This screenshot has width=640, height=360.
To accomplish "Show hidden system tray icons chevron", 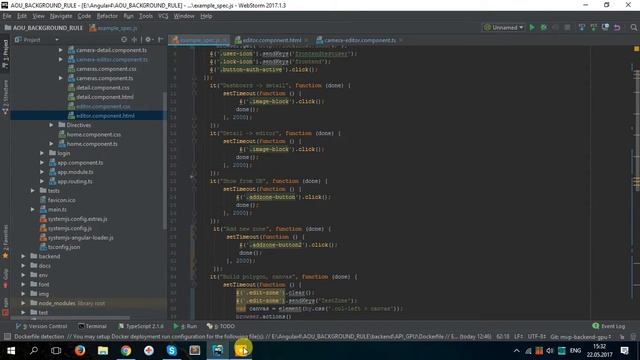I will tap(516, 351).
